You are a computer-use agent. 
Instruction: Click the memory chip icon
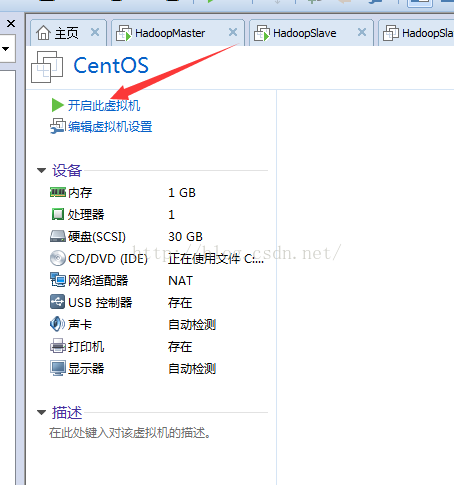coord(58,192)
